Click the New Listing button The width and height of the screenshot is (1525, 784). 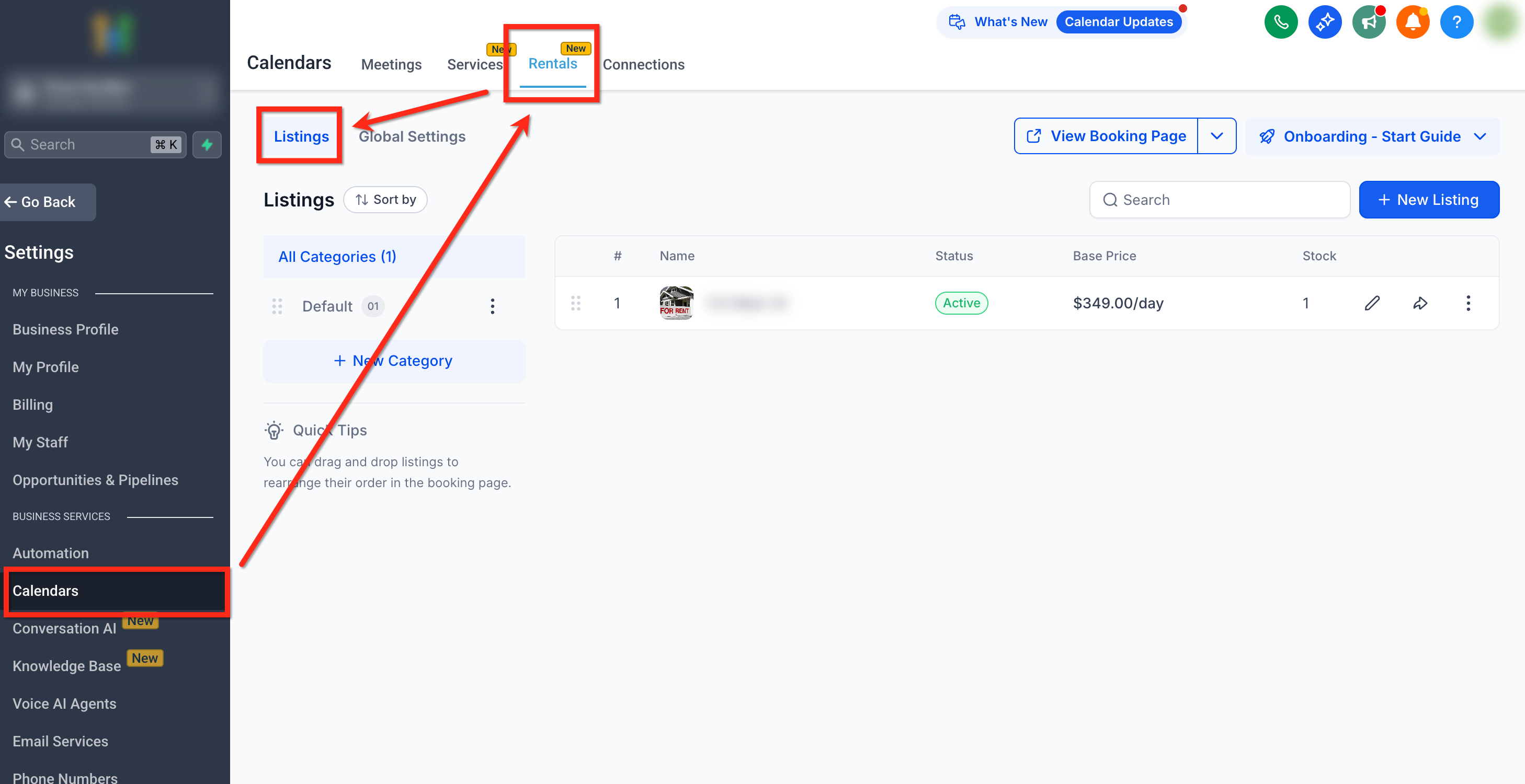click(x=1428, y=200)
